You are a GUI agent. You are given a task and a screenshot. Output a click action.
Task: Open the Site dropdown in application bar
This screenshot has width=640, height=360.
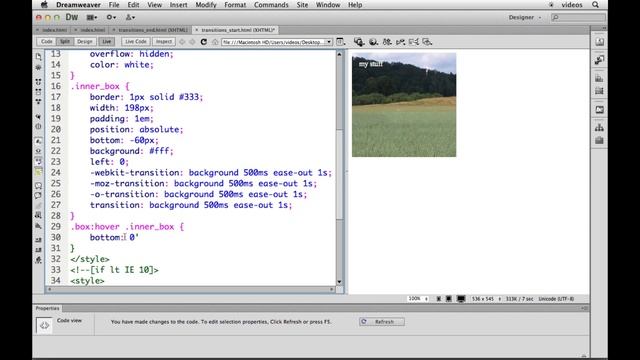130,18
